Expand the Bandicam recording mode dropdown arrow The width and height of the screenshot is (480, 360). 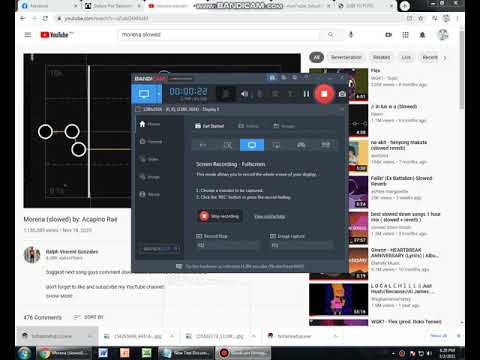[x=159, y=94]
